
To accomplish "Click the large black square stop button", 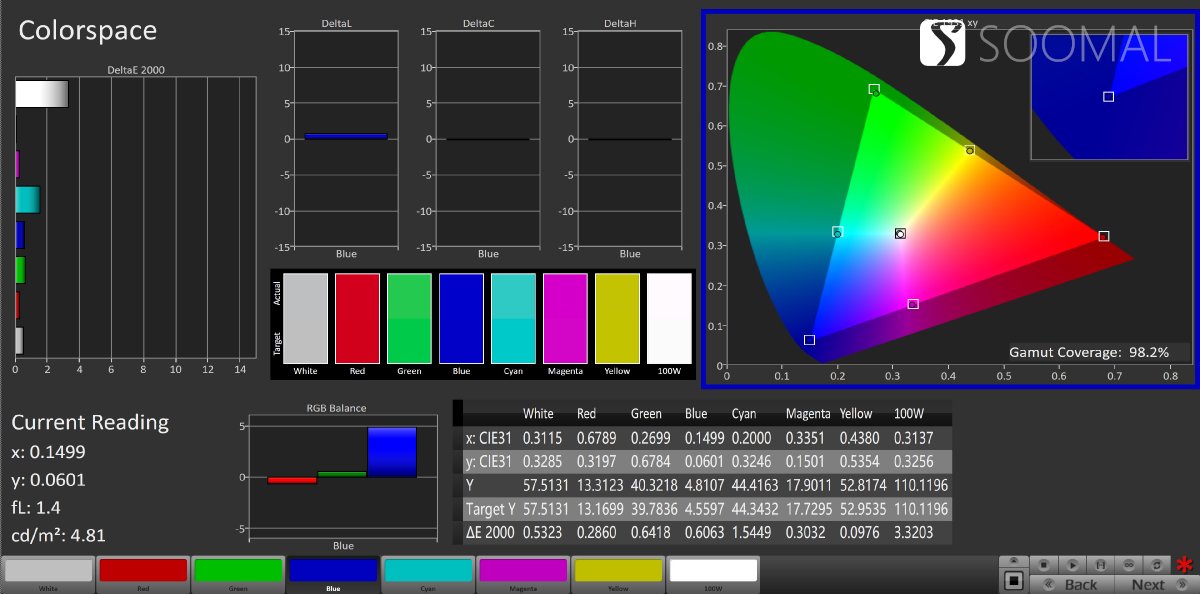I will pos(1014,581).
